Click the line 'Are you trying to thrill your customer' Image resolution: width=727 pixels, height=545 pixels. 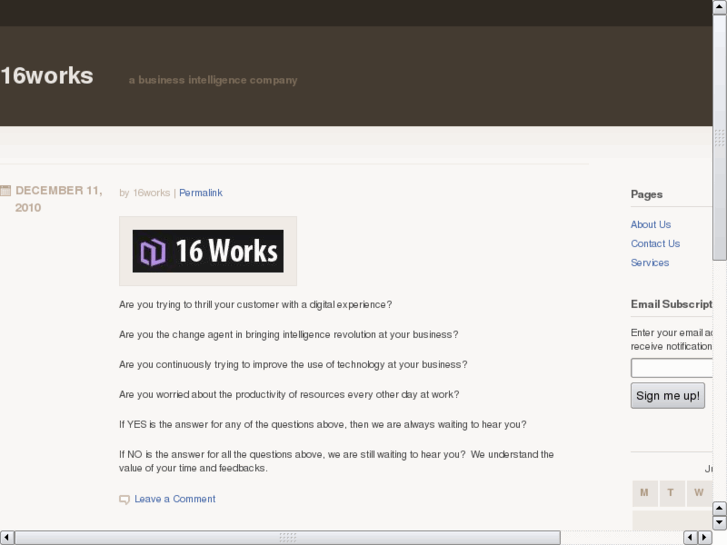coord(255,305)
